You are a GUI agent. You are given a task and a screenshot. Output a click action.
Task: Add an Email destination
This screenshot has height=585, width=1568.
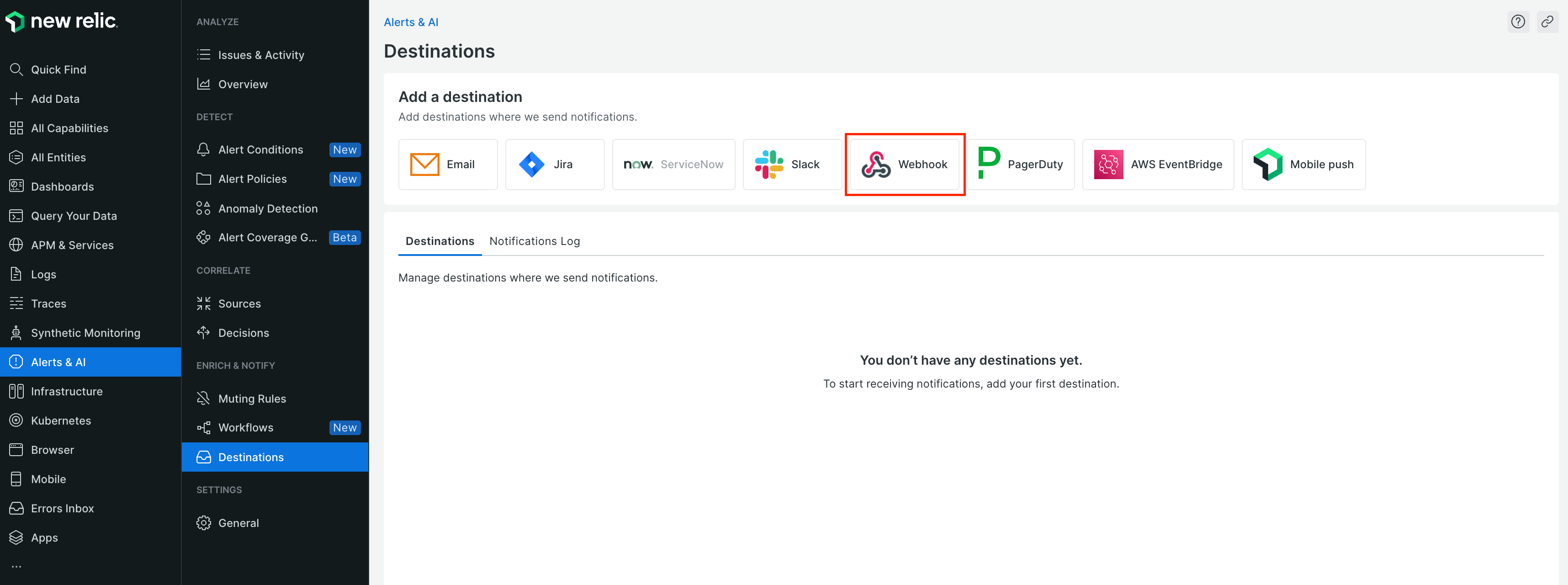[x=448, y=165]
